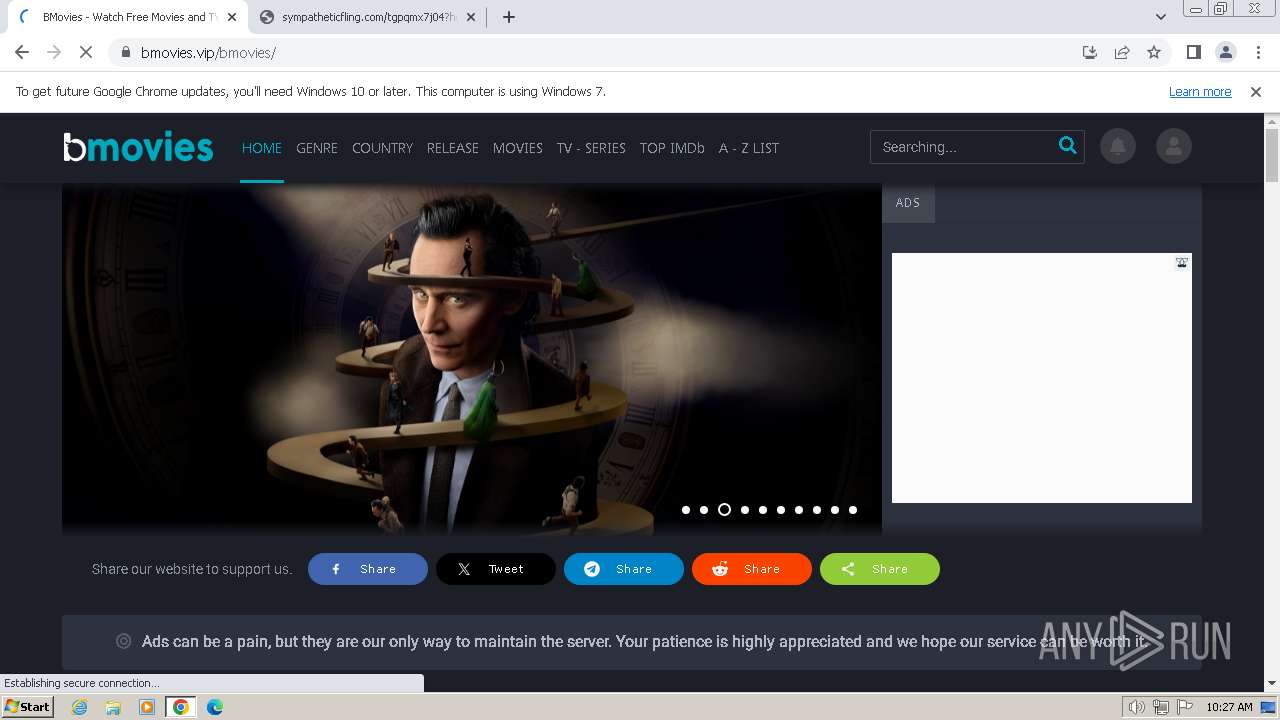
Task: Open TOP IMDb list
Action: [672, 148]
